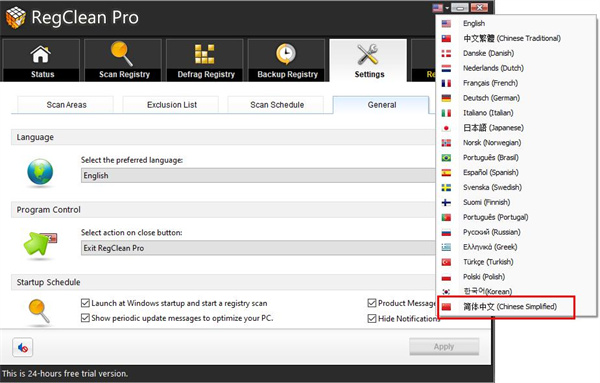Screen dimensions: 600x383
Task: Choose Polski (Polish) language entry
Action: (517, 277)
